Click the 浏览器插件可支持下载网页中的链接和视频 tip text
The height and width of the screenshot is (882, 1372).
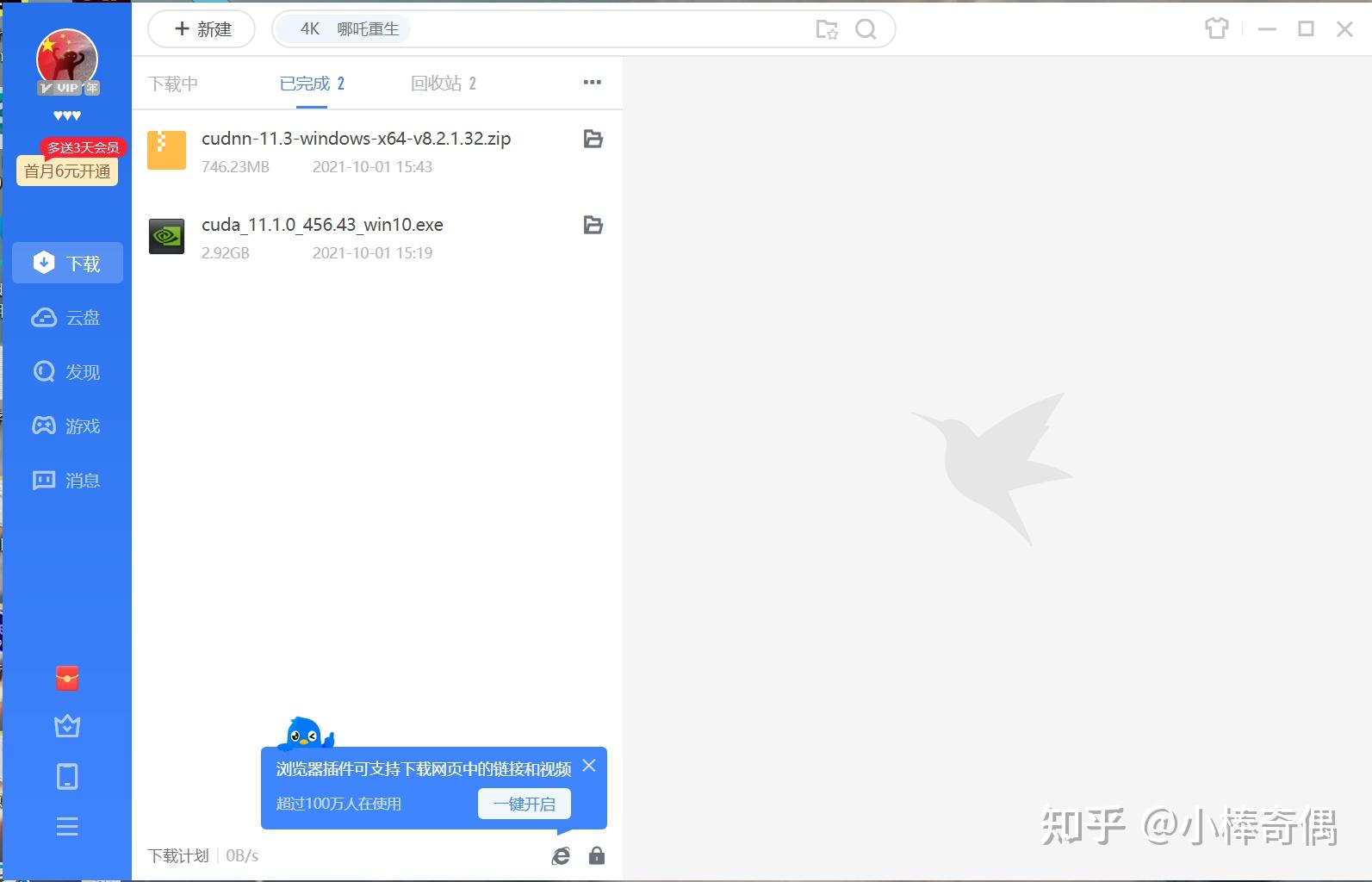click(x=424, y=769)
